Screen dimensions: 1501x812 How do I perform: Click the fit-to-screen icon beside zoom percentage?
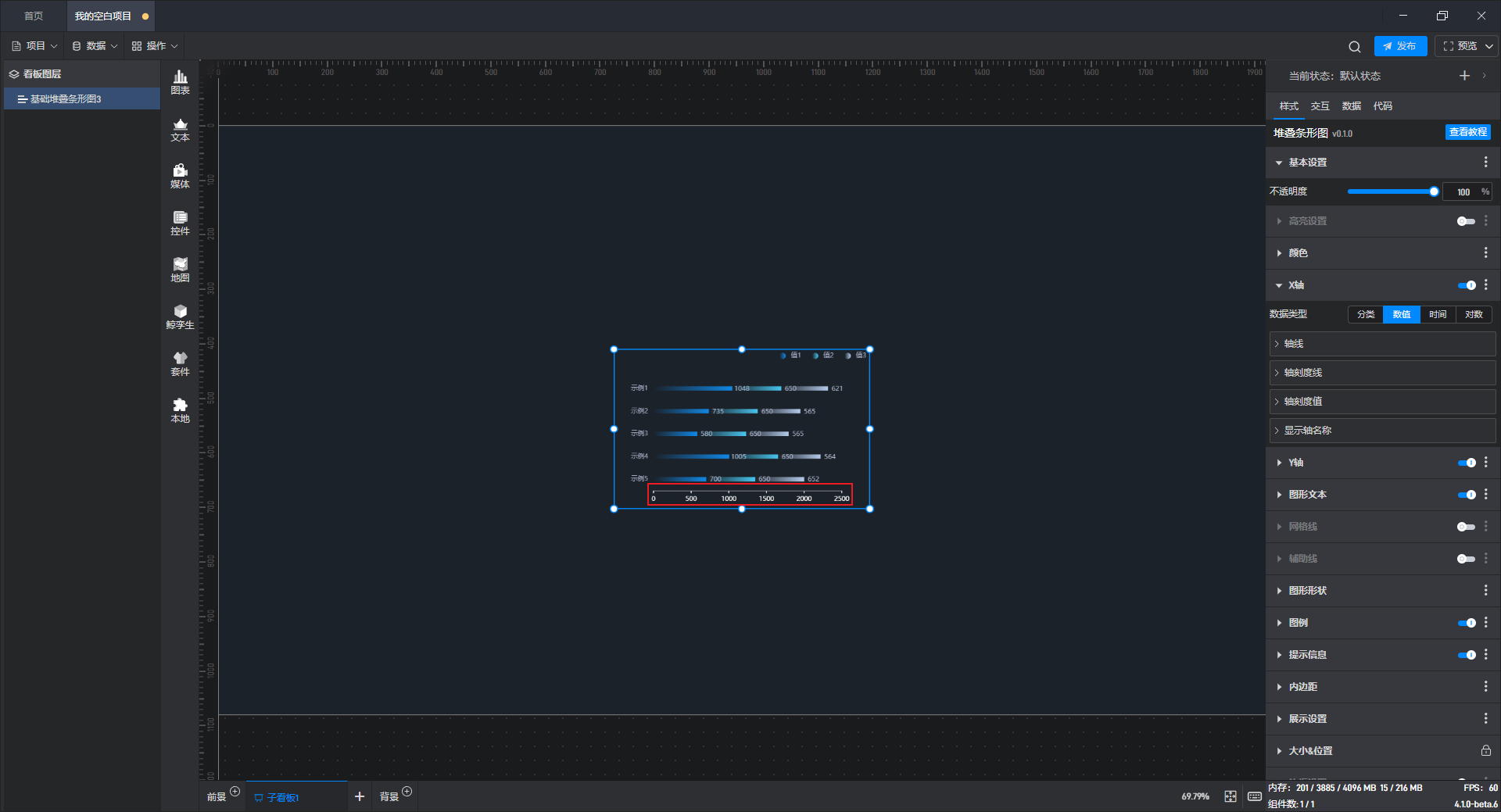click(1231, 796)
